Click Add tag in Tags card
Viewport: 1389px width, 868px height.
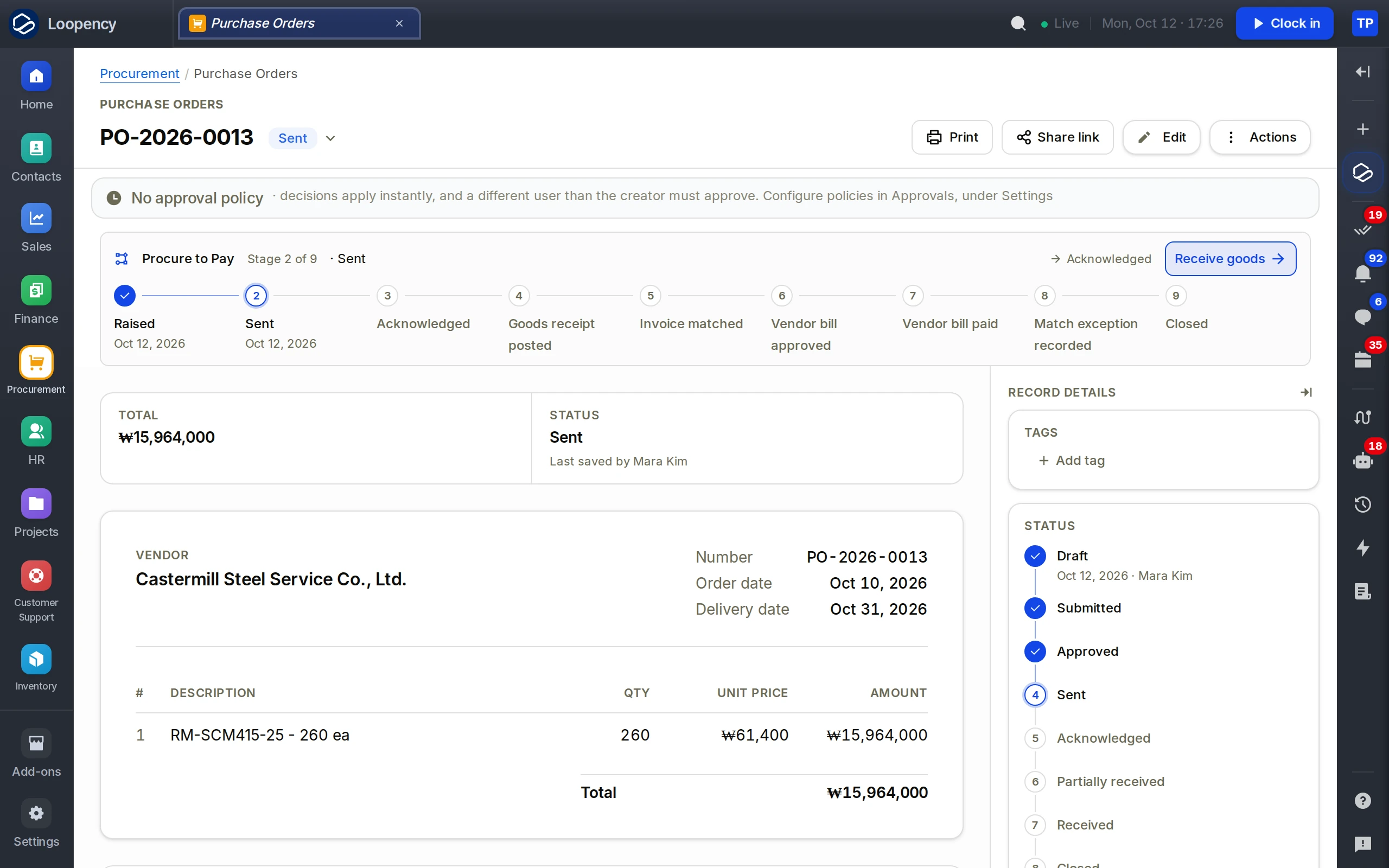click(1071, 461)
